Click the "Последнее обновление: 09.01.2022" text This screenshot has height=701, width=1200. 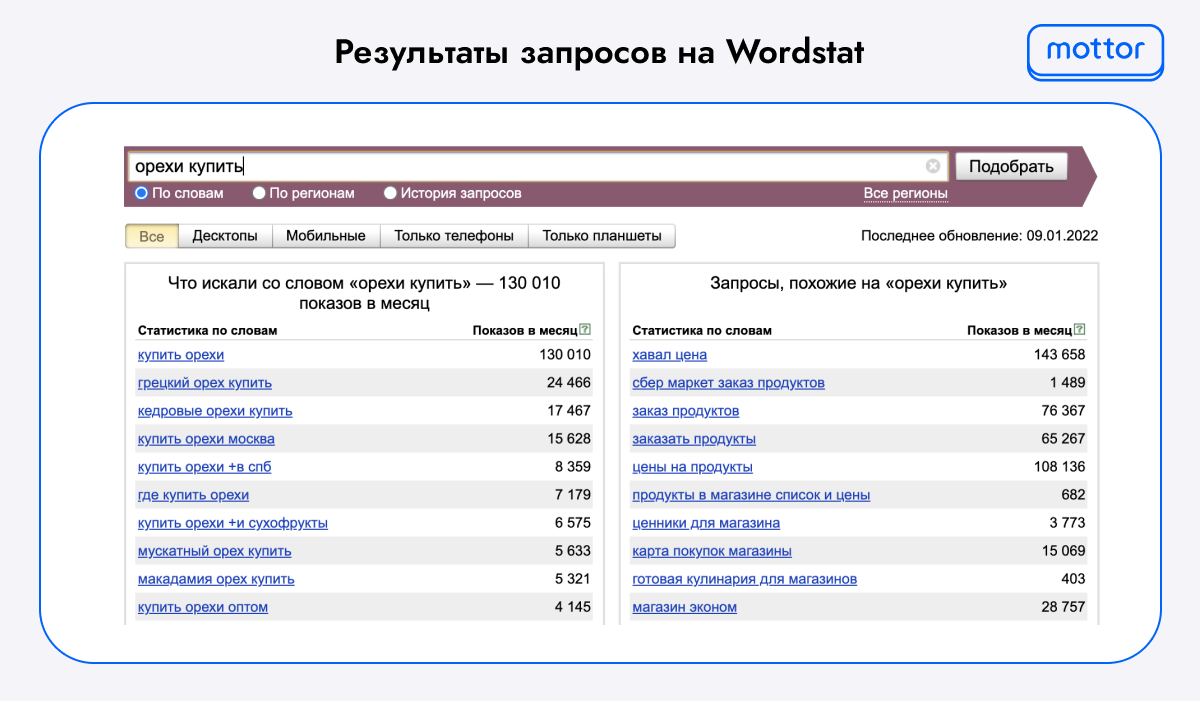pos(980,236)
